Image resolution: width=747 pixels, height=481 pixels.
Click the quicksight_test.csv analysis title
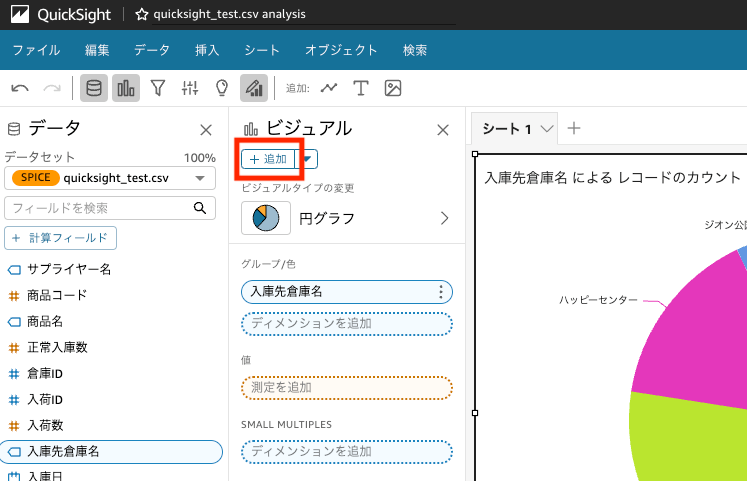pyautogui.click(x=230, y=14)
